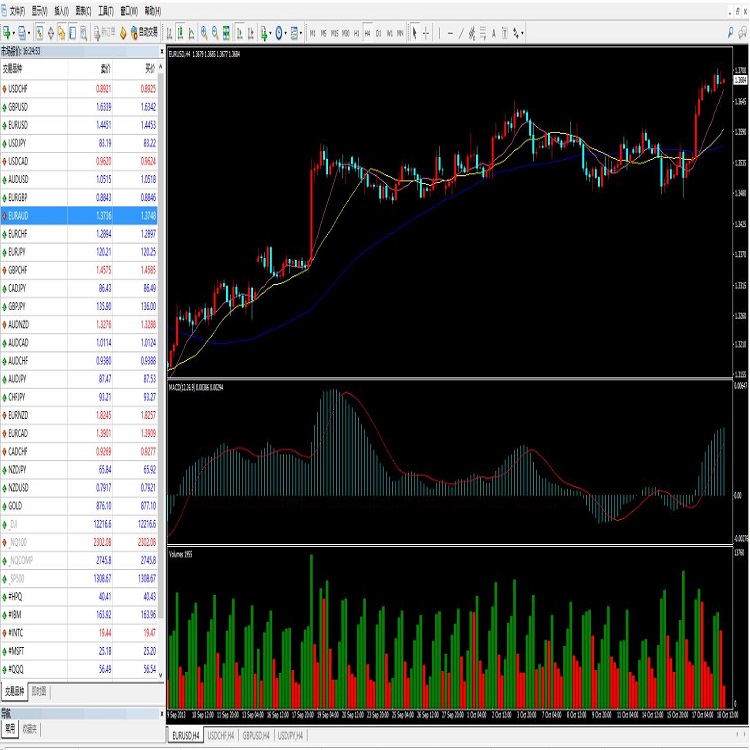Expand the Indicators dropdown arrow
This screenshot has width=750, height=750.
tap(271, 33)
